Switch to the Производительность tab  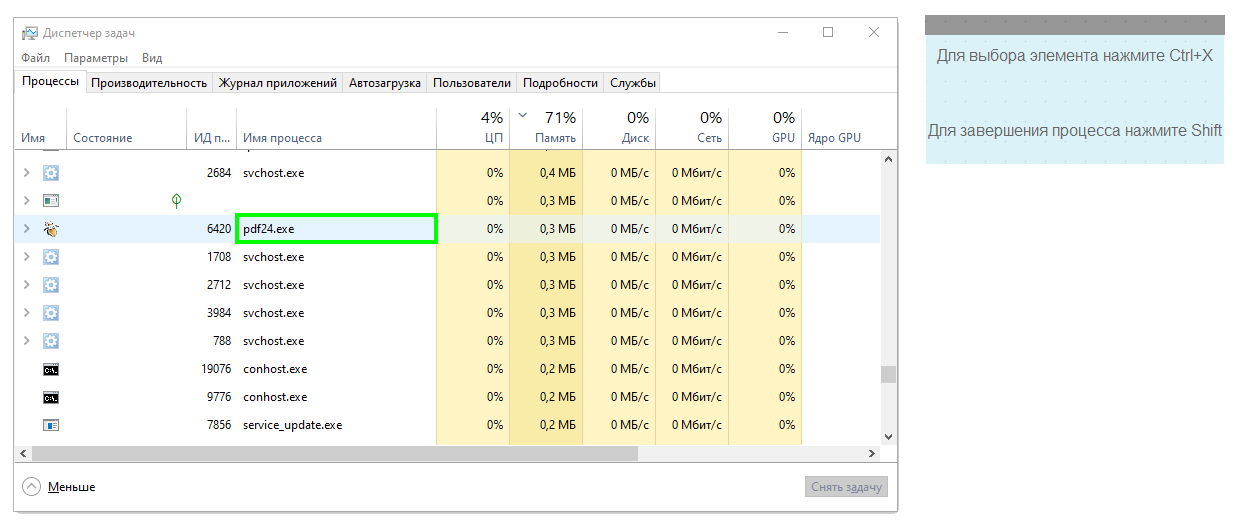pyautogui.click(x=149, y=83)
